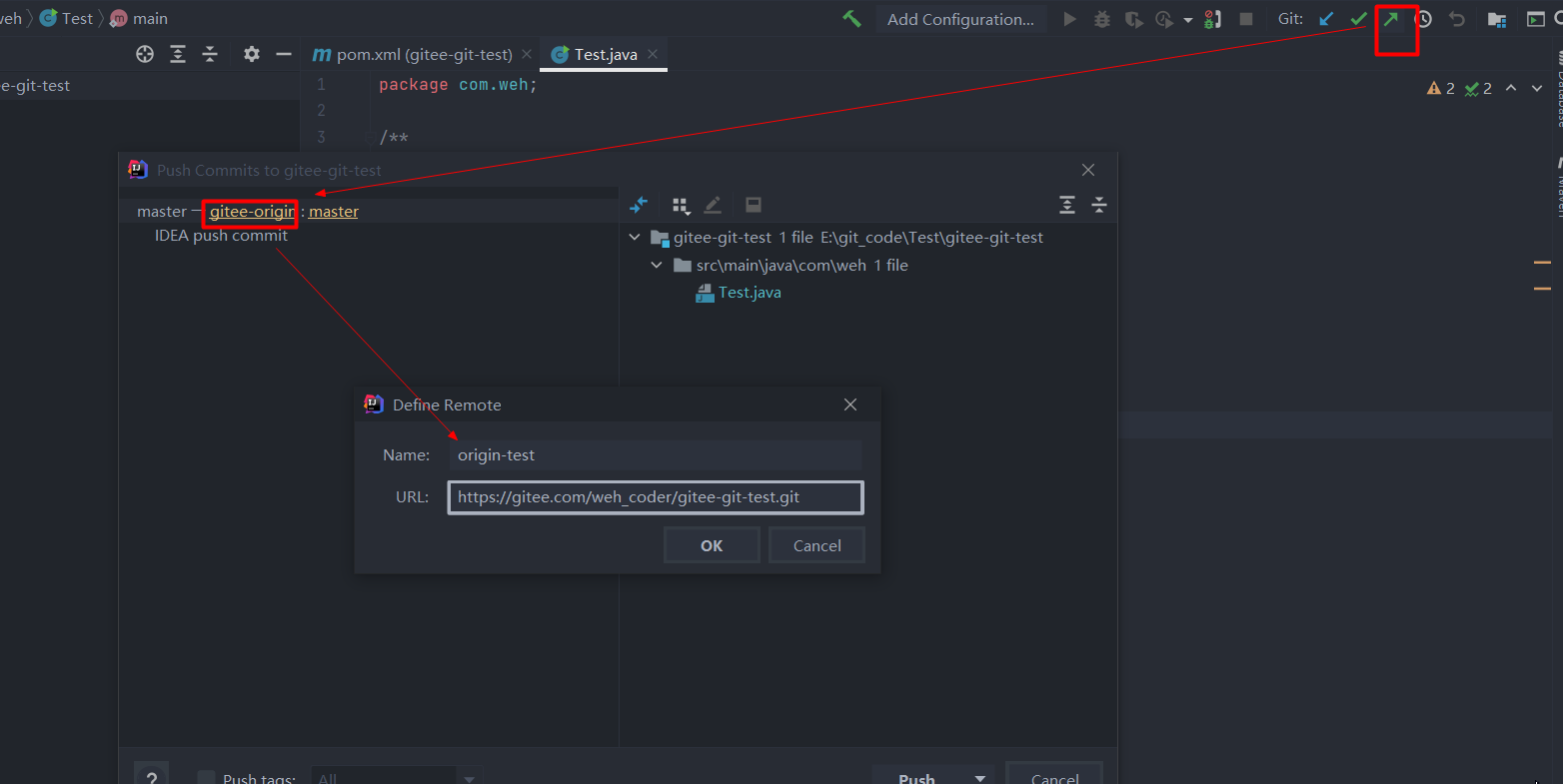Close the Test.java editor tab

pos(653,54)
